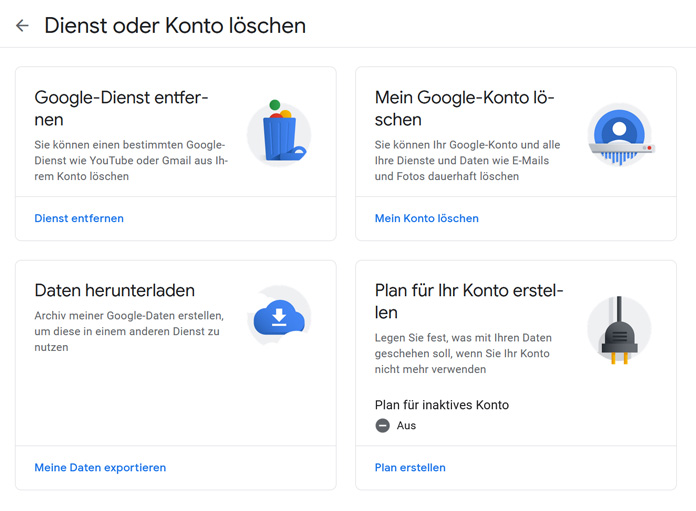Open the Meine Daten exportieren link
The width and height of the screenshot is (696, 511).
click(100, 467)
